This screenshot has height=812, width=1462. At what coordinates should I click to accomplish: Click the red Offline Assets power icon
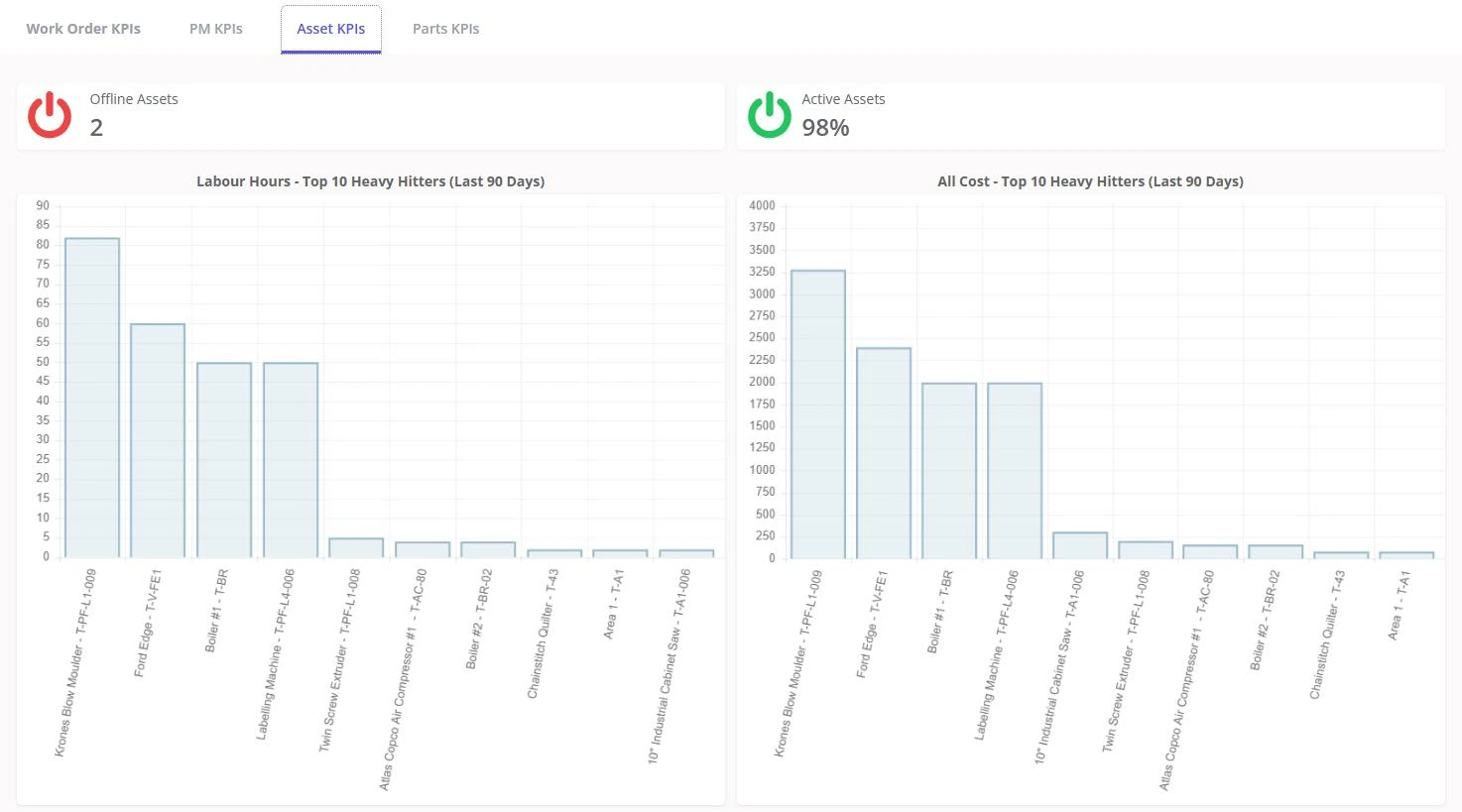coord(50,115)
